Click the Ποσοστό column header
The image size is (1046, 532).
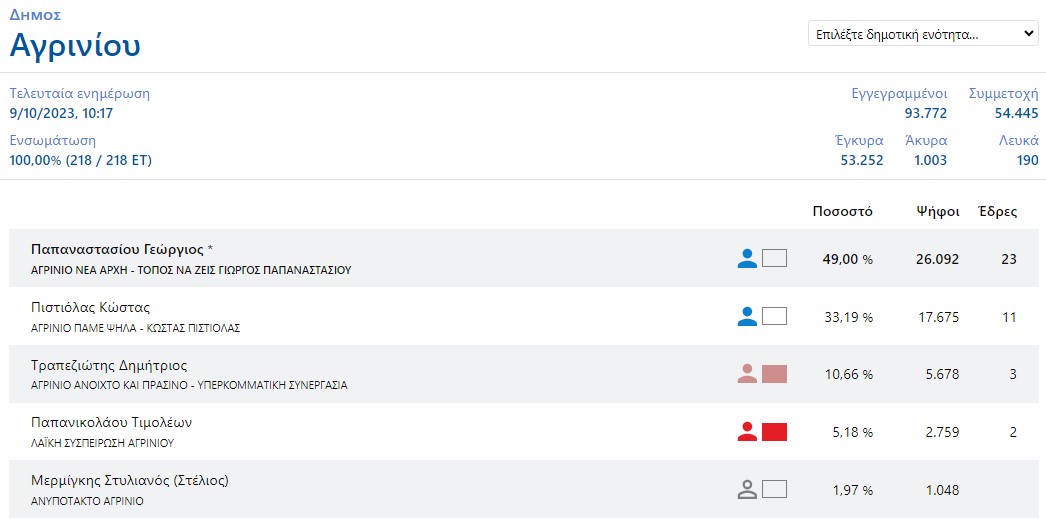[842, 211]
